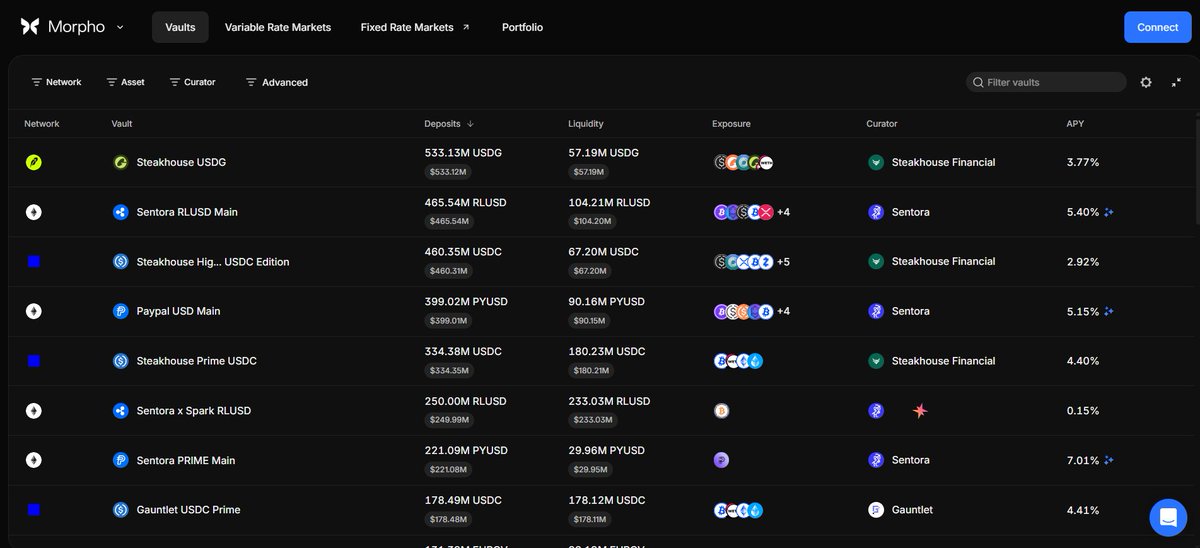Click the Steakhouse Prime USDC token icon
The image size is (1200, 548).
(x=121, y=361)
